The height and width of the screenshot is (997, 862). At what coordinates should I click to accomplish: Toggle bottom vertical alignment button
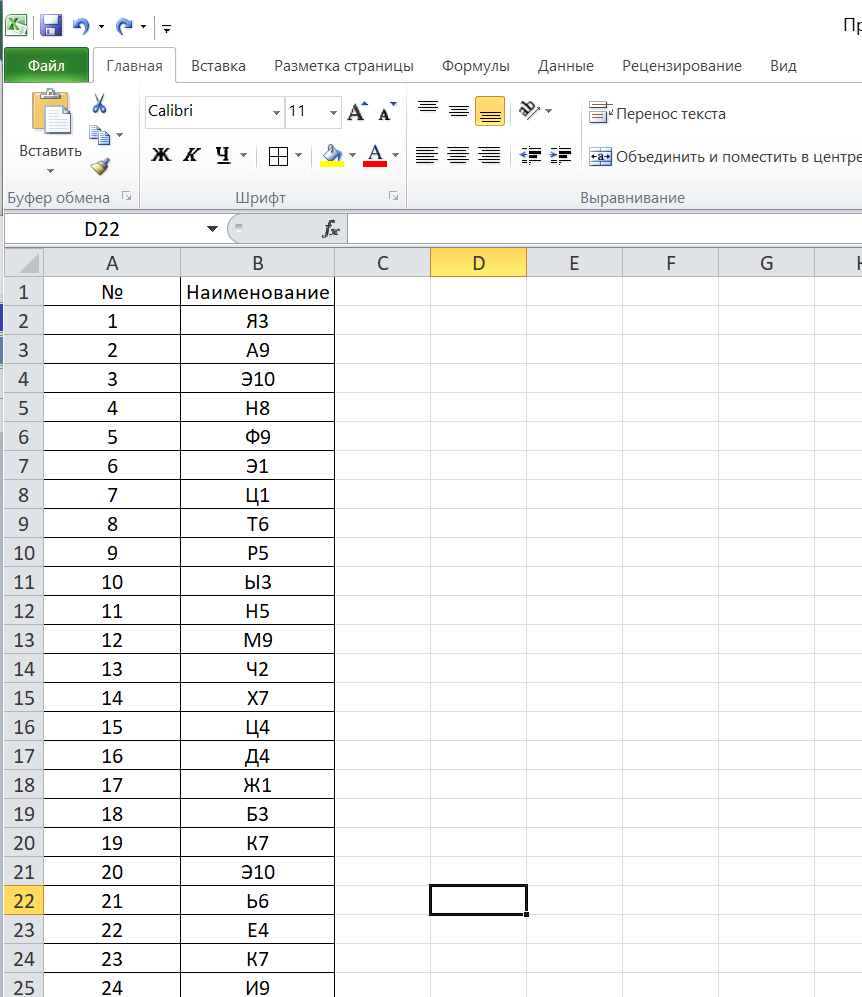490,111
